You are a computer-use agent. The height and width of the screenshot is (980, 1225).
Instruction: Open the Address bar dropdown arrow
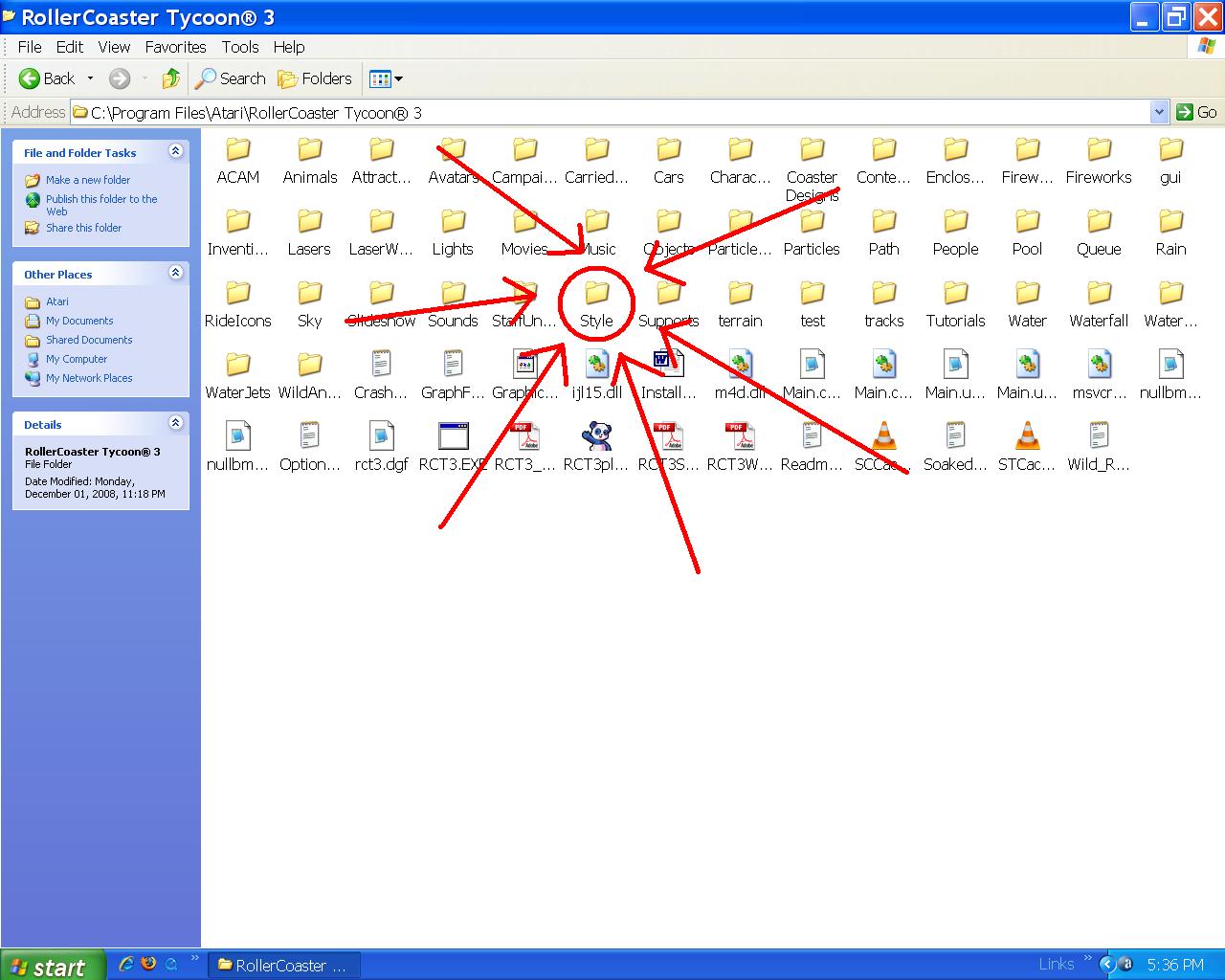pos(1159,112)
